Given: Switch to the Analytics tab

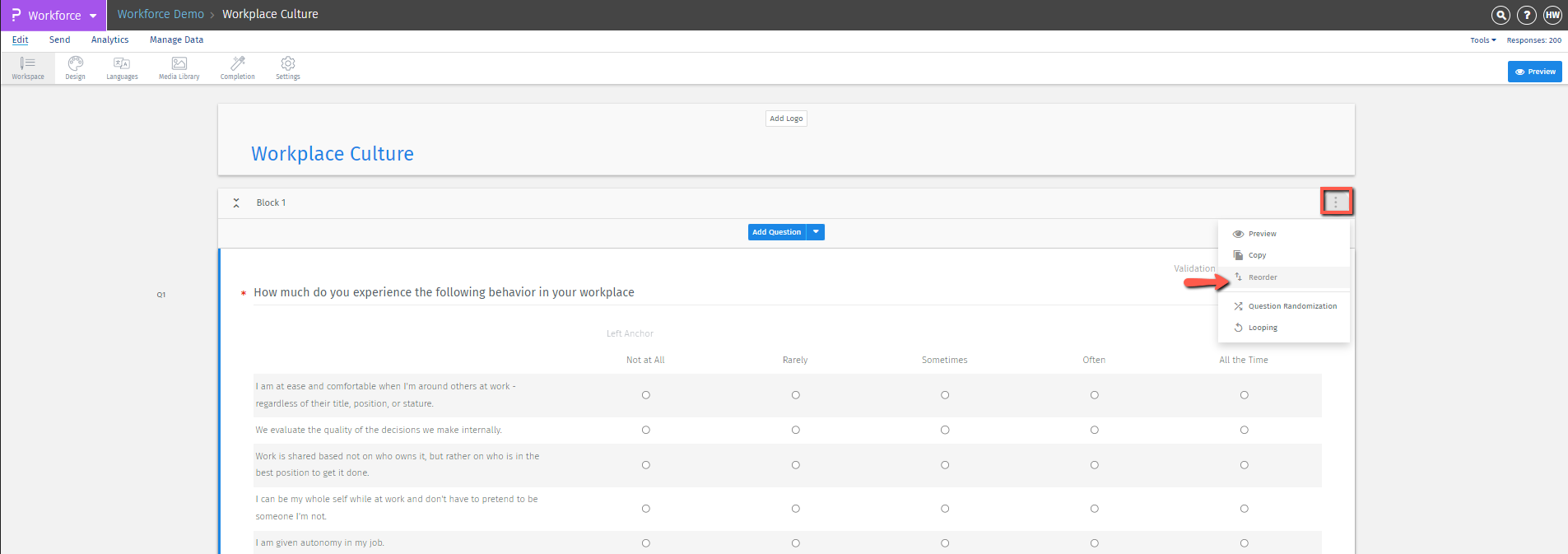Looking at the screenshot, I should click(109, 40).
